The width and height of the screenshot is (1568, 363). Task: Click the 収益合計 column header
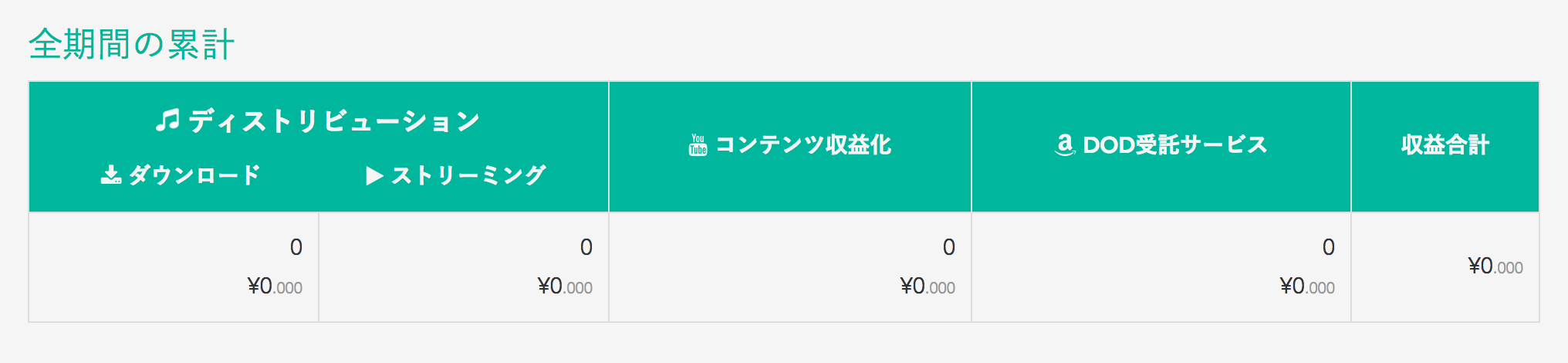(1445, 145)
